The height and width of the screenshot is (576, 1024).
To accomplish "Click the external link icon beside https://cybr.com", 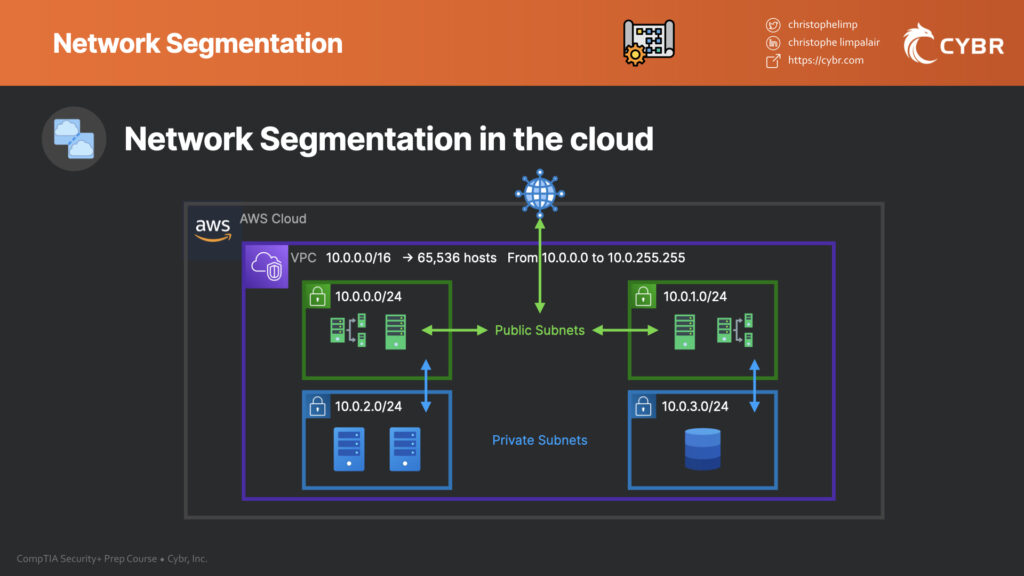I will coord(773,61).
